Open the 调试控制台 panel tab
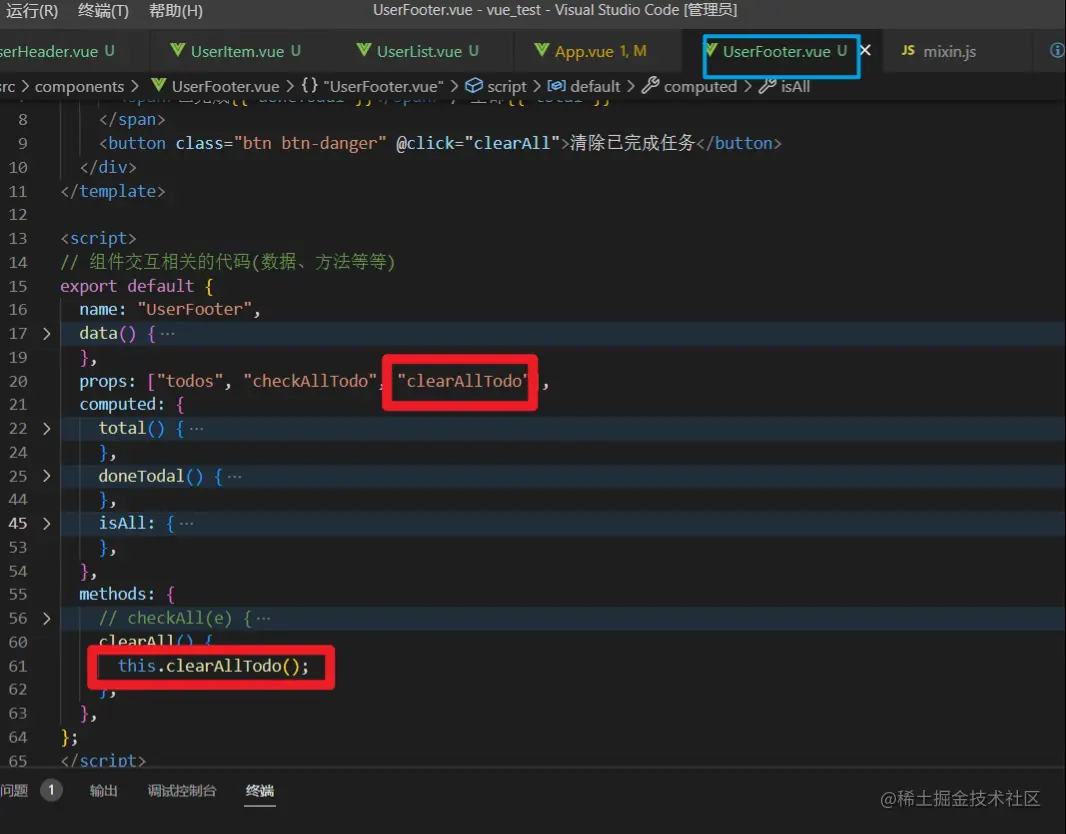This screenshot has height=834, width=1066. [182, 790]
